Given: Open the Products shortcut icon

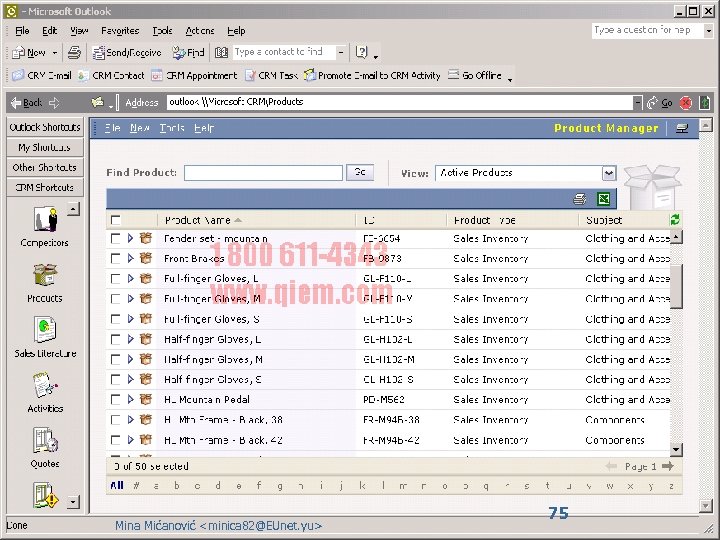Looking at the screenshot, I should 45,275.
